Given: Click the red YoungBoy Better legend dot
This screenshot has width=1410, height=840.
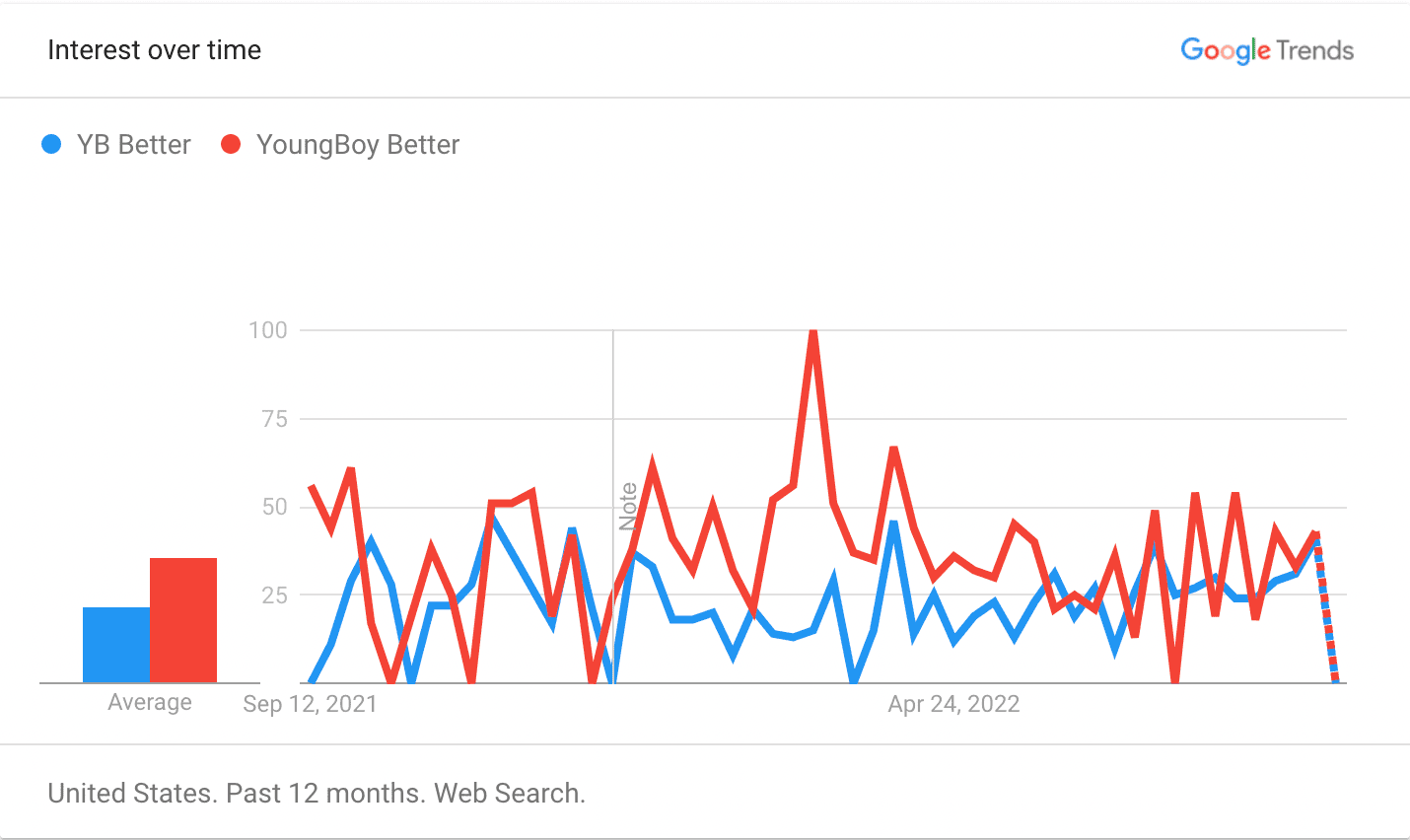Looking at the screenshot, I should [231, 145].
